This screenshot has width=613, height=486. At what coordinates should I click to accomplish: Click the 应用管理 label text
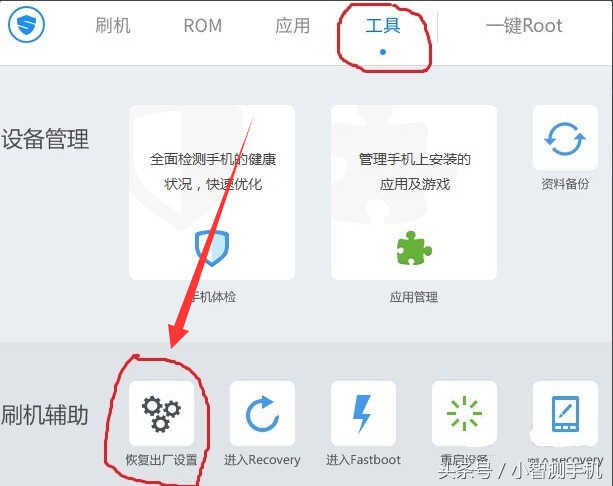414,297
